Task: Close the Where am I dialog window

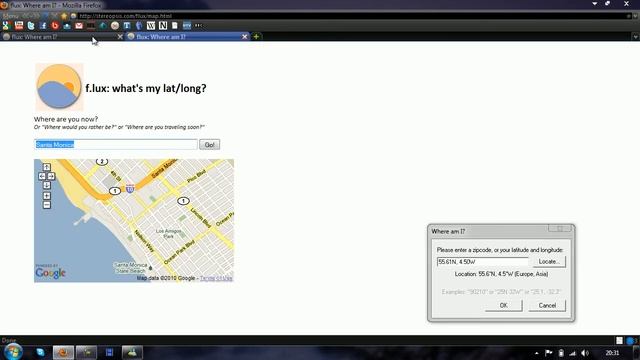Action: point(560,229)
